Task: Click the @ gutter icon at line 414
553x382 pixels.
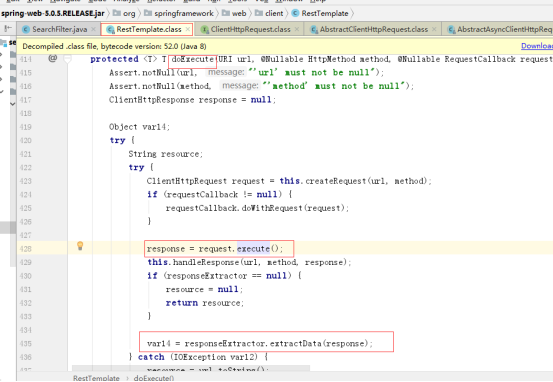Action: [x=53, y=58]
